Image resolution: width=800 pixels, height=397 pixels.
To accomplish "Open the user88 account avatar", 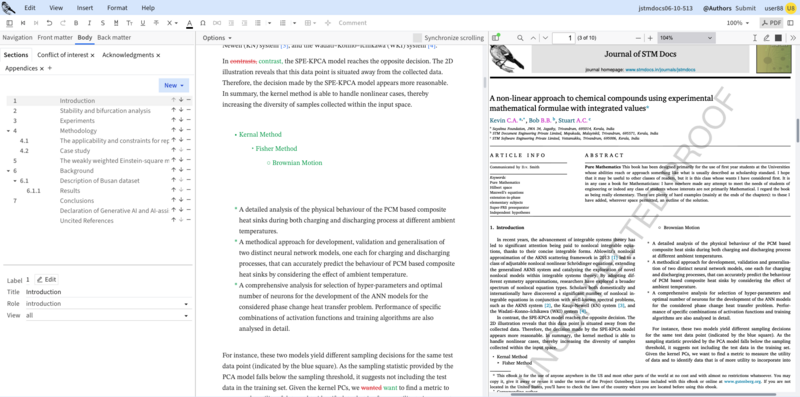I will pos(791,8).
